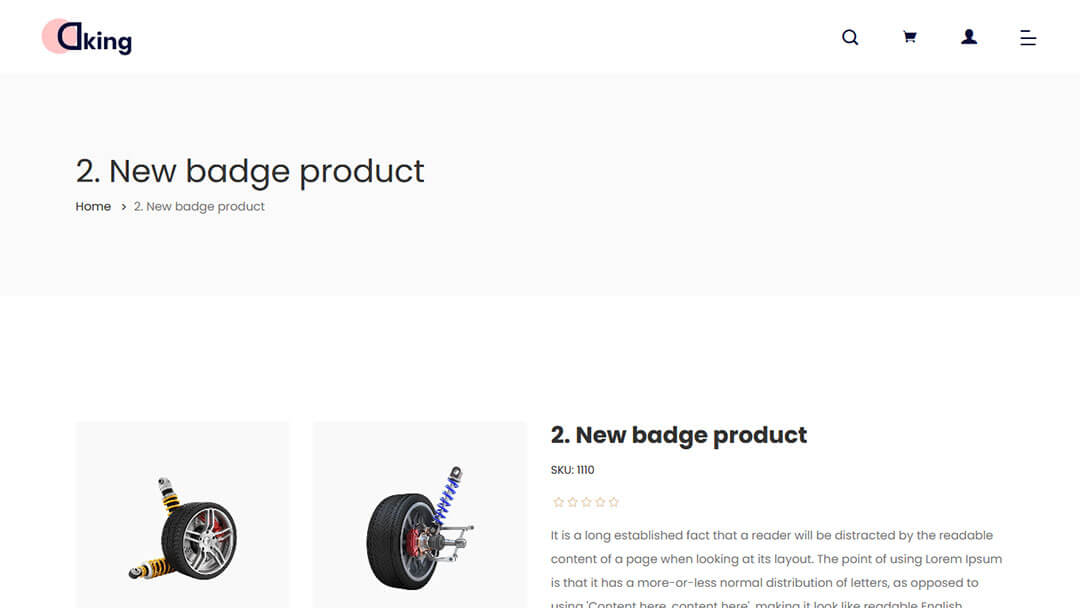The image size is (1080, 608).
Task: Open the blue-shock wheel product image
Action: click(419, 515)
